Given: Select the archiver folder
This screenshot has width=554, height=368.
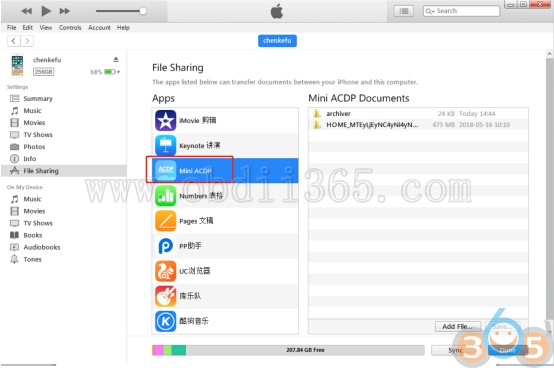Looking at the screenshot, I should [418, 113].
